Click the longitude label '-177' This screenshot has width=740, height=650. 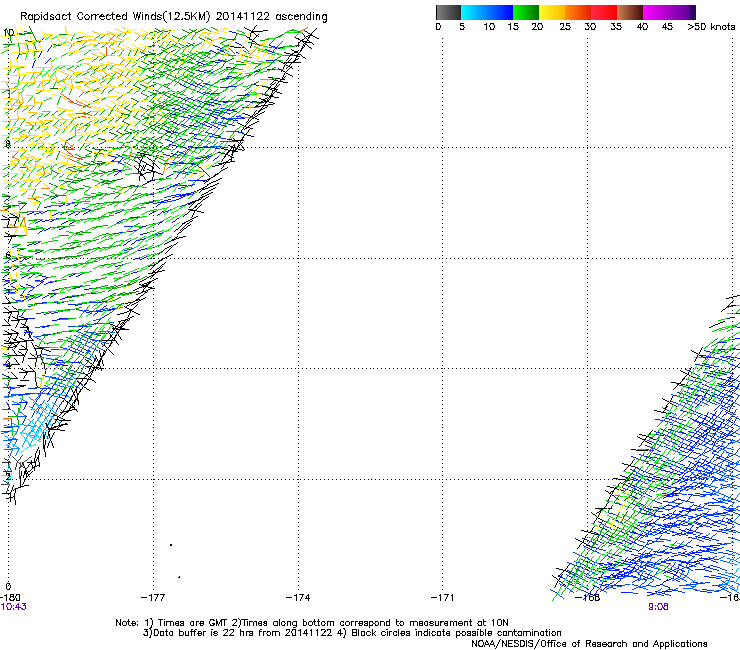(x=153, y=598)
